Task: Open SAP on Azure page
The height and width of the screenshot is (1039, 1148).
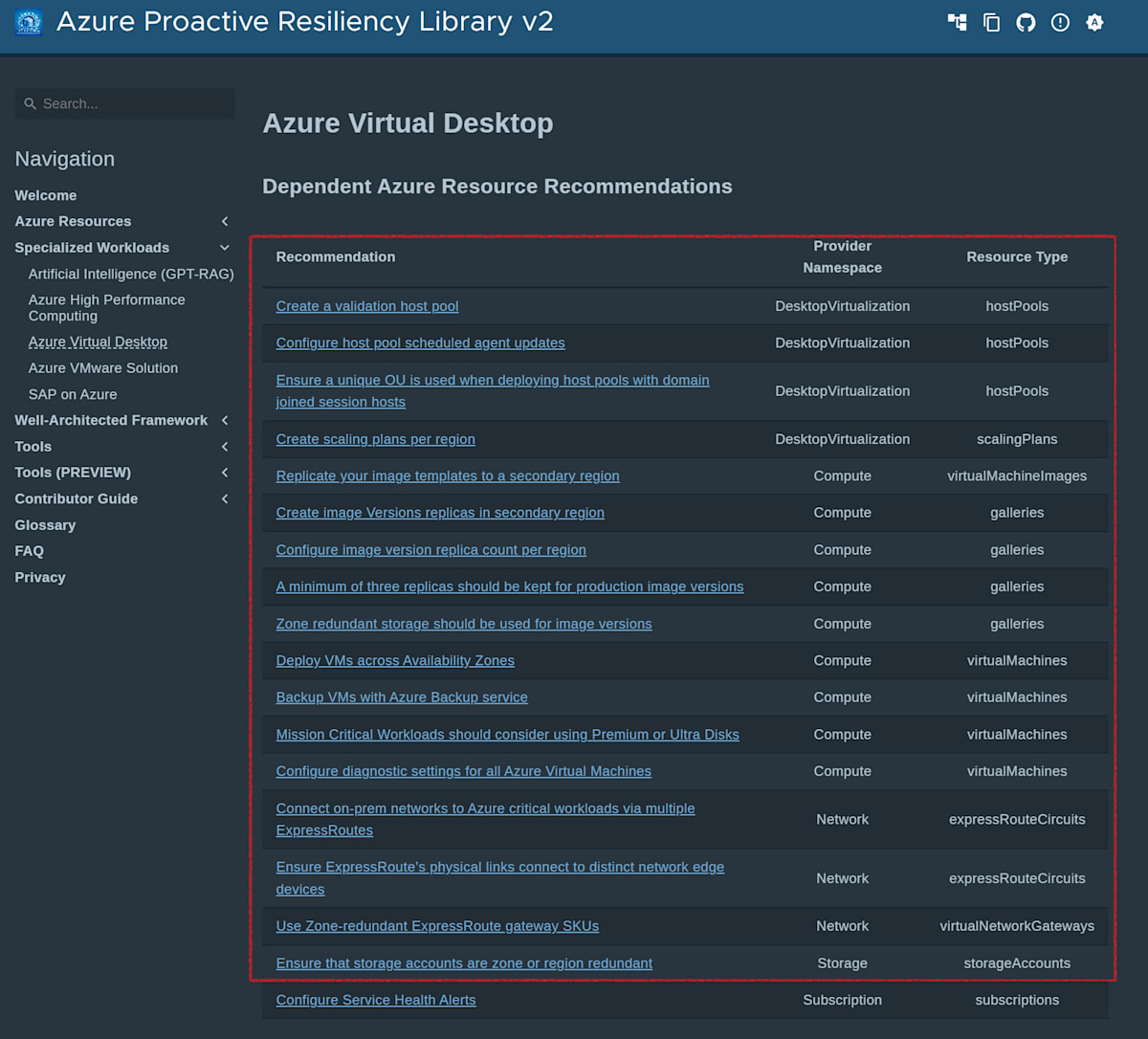Action: click(x=73, y=394)
